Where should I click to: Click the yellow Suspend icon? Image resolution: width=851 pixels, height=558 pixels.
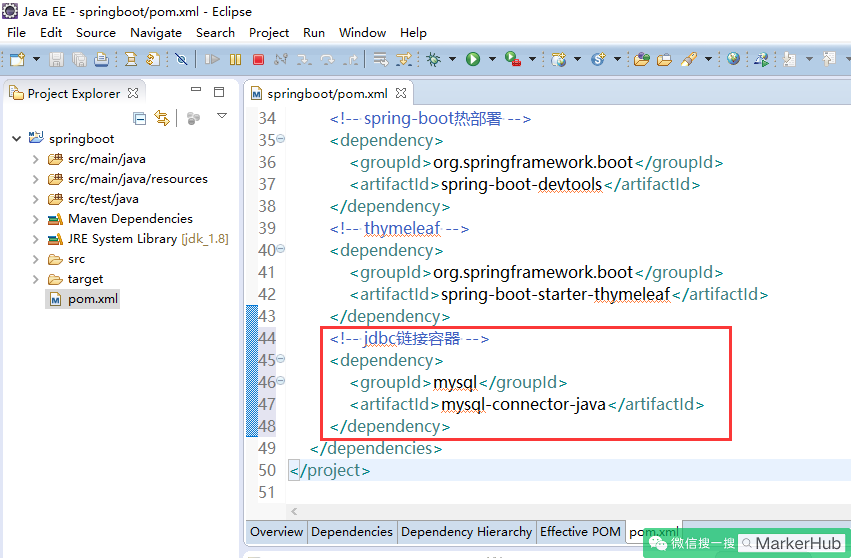pos(235,59)
